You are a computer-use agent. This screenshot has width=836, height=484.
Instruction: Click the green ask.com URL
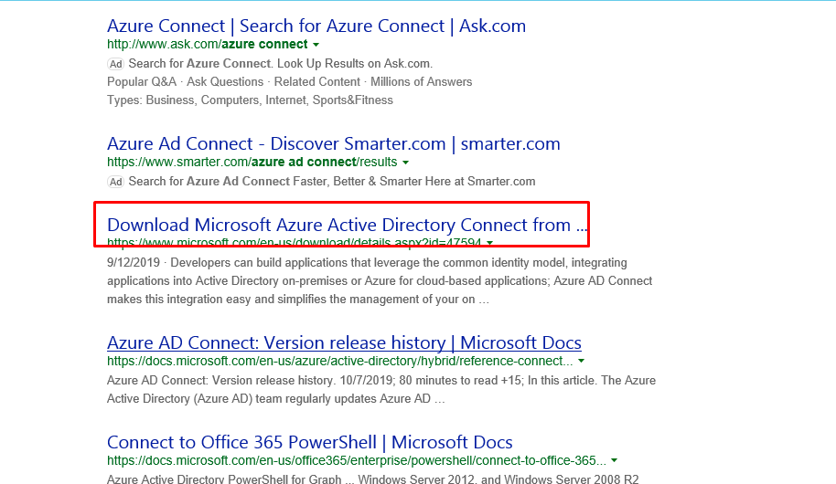coord(208,45)
